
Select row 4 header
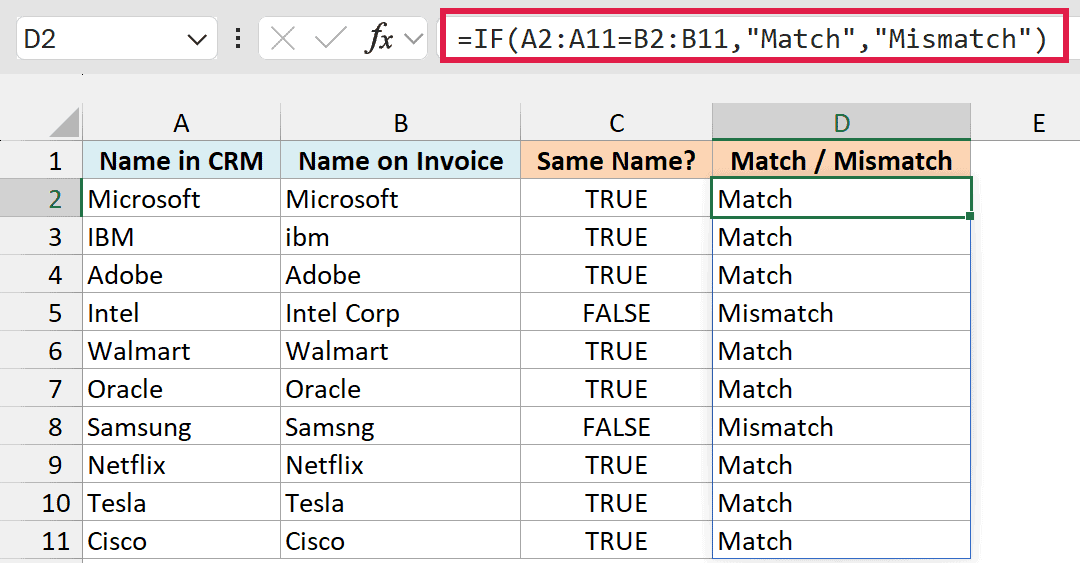(x=41, y=274)
